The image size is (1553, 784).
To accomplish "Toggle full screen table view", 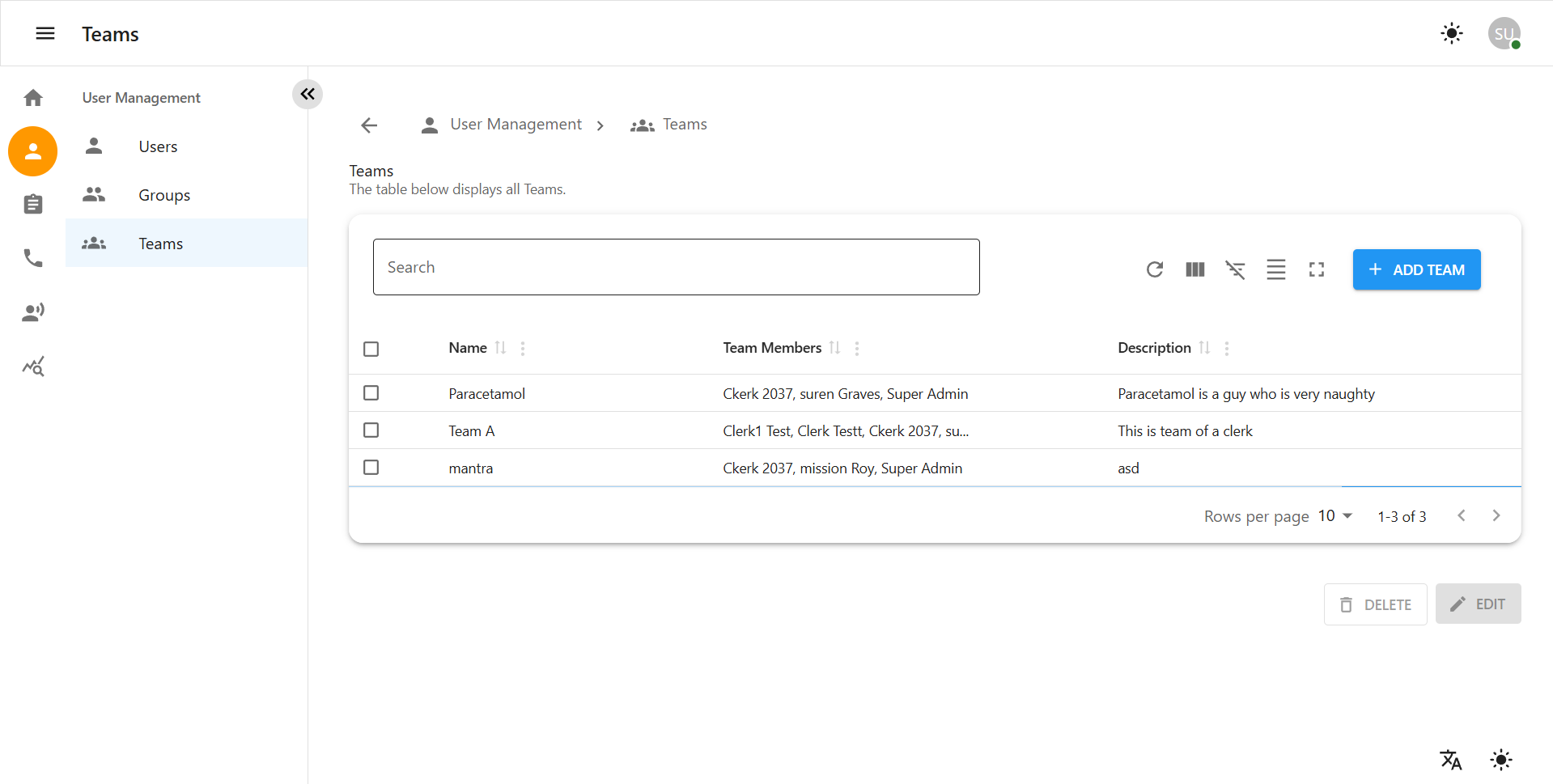I will (1317, 269).
